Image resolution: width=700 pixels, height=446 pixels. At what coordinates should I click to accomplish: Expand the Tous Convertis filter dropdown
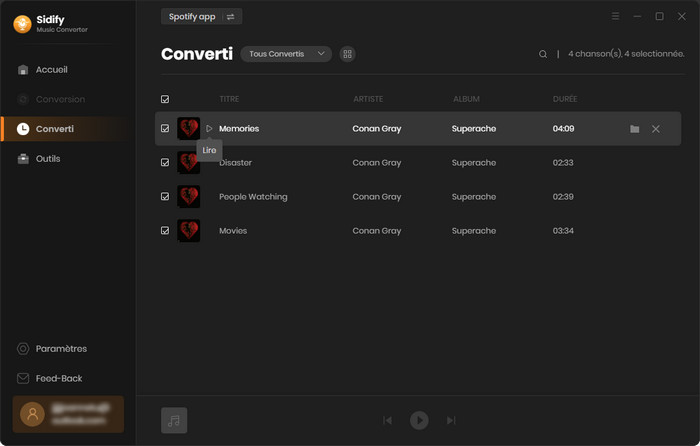285,54
